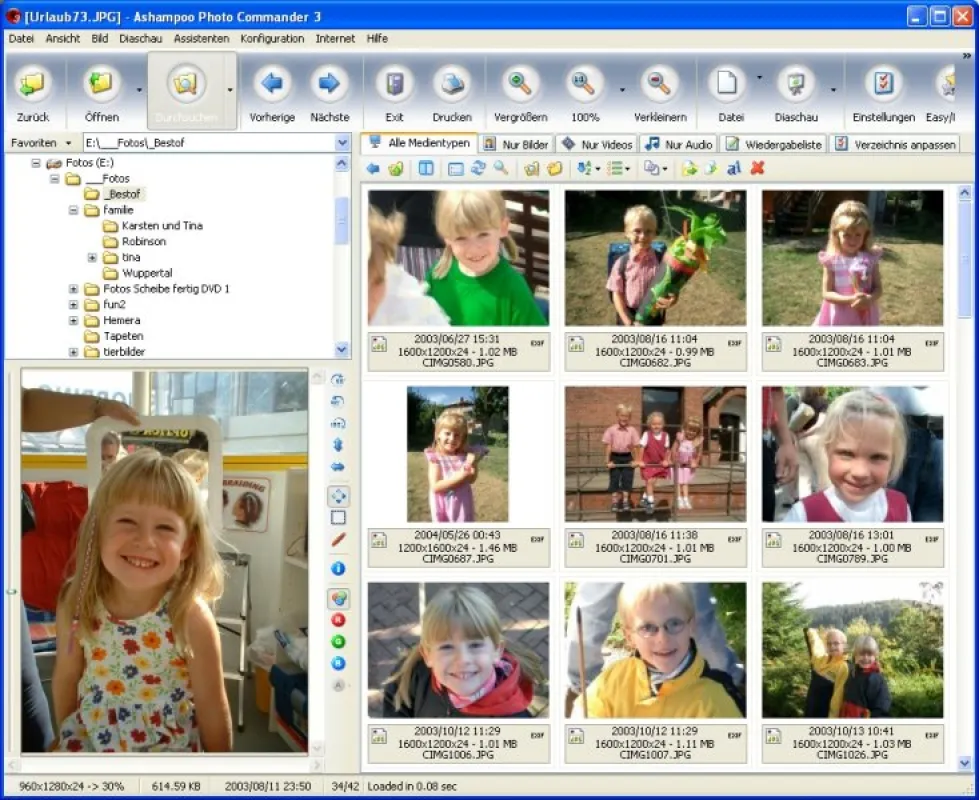Toggle the green G channel button
This screenshot has height=800, width=979.
338,642
